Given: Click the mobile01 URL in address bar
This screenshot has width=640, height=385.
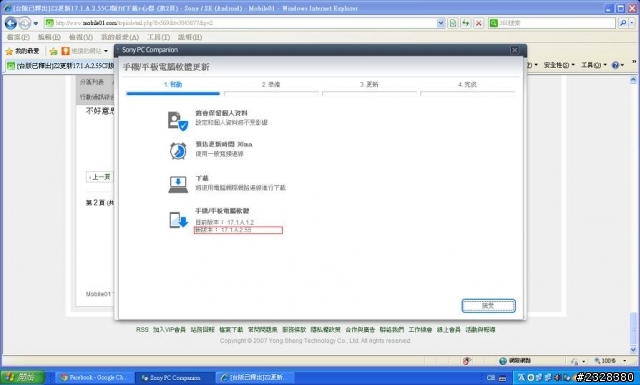Looking at the screenshot, I should [135, 23].
